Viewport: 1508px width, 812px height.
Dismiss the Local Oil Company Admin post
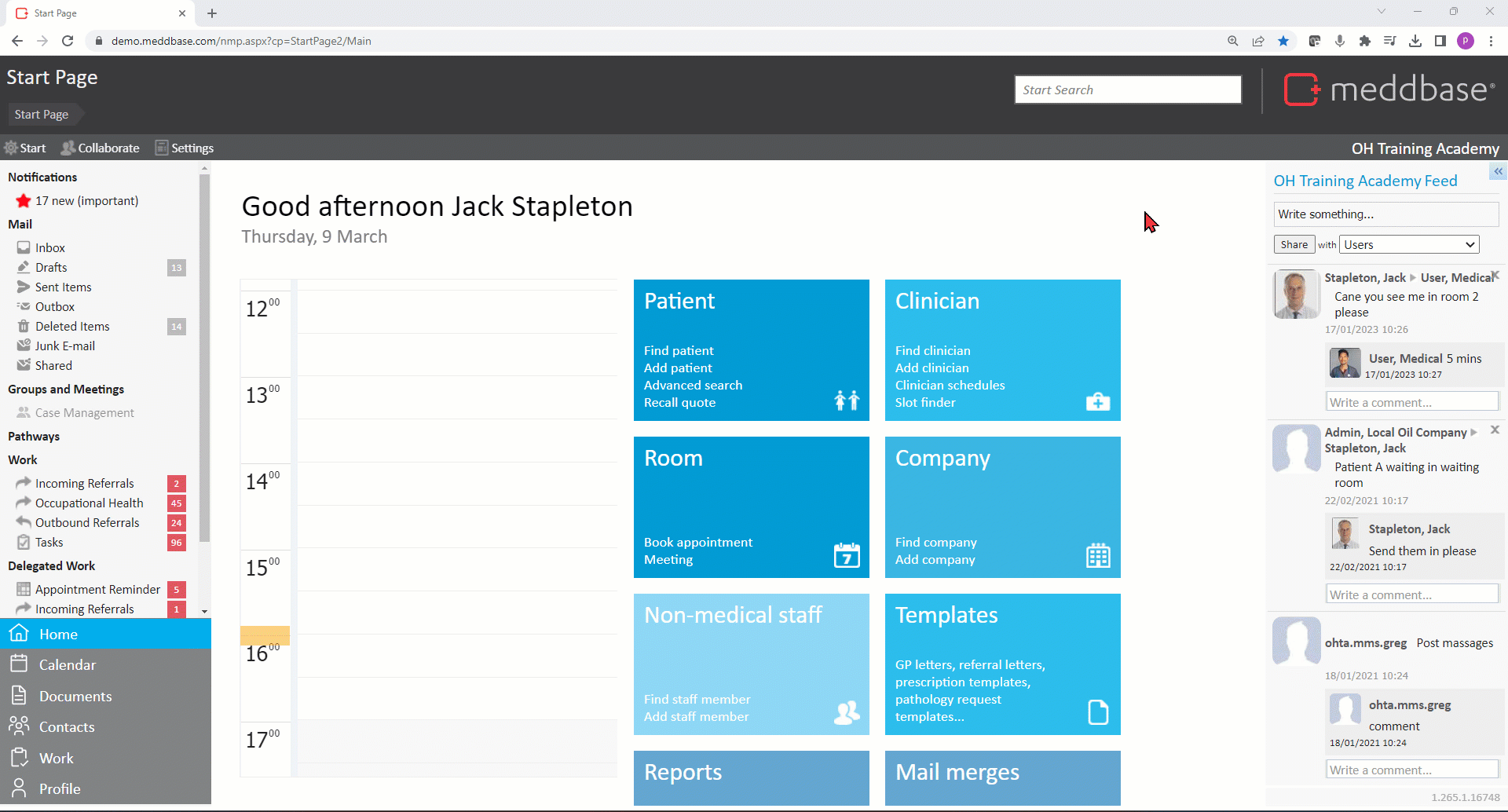tap(1495, 430)
